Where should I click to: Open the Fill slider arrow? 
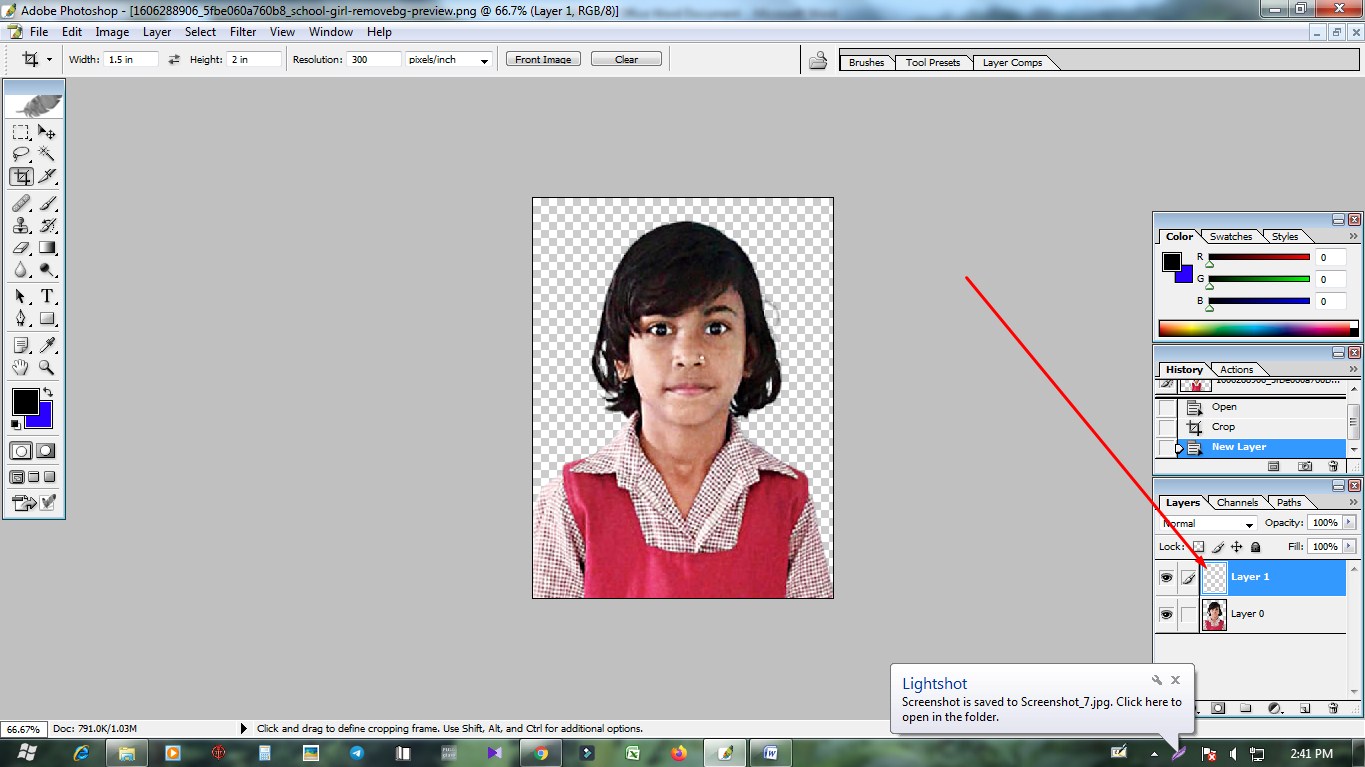click(1349, 547)
